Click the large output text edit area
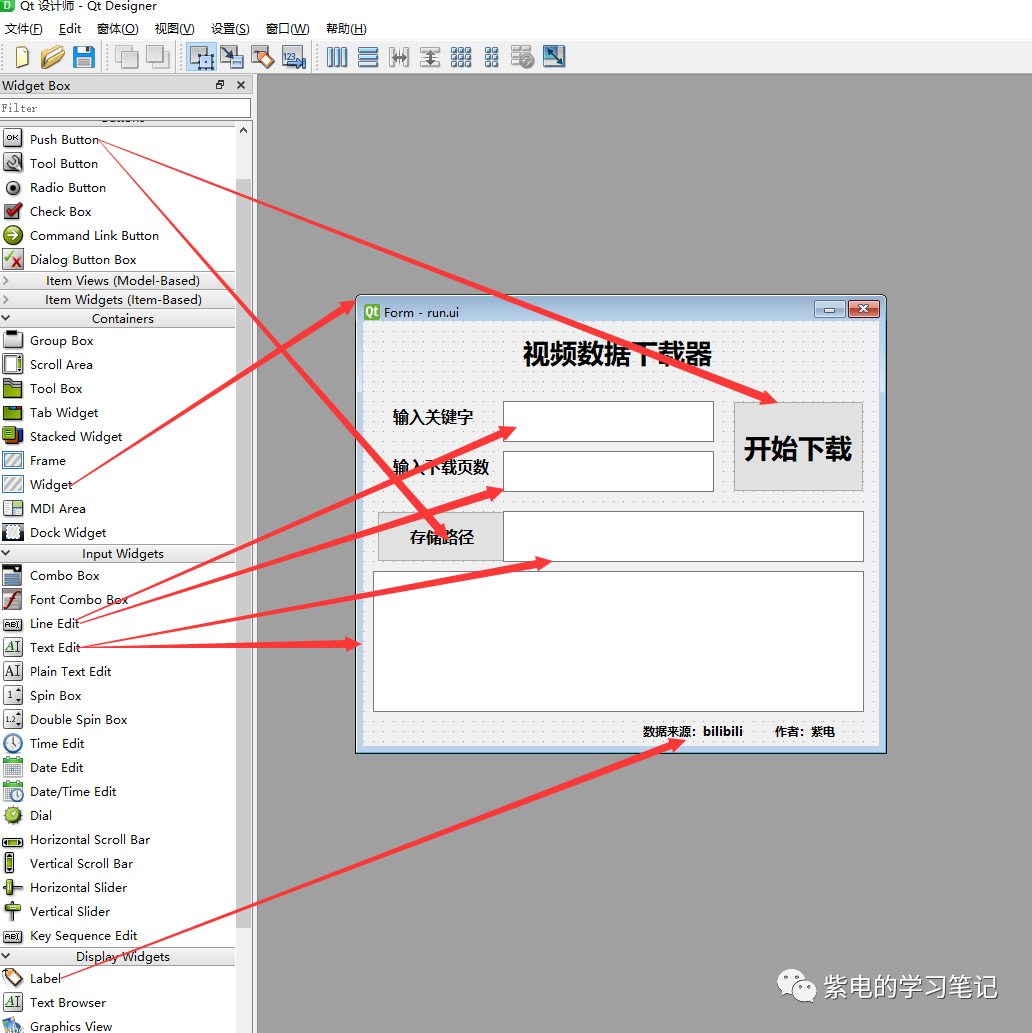This screenshot has width=1032, height=1033. click(x=618, y=642)
